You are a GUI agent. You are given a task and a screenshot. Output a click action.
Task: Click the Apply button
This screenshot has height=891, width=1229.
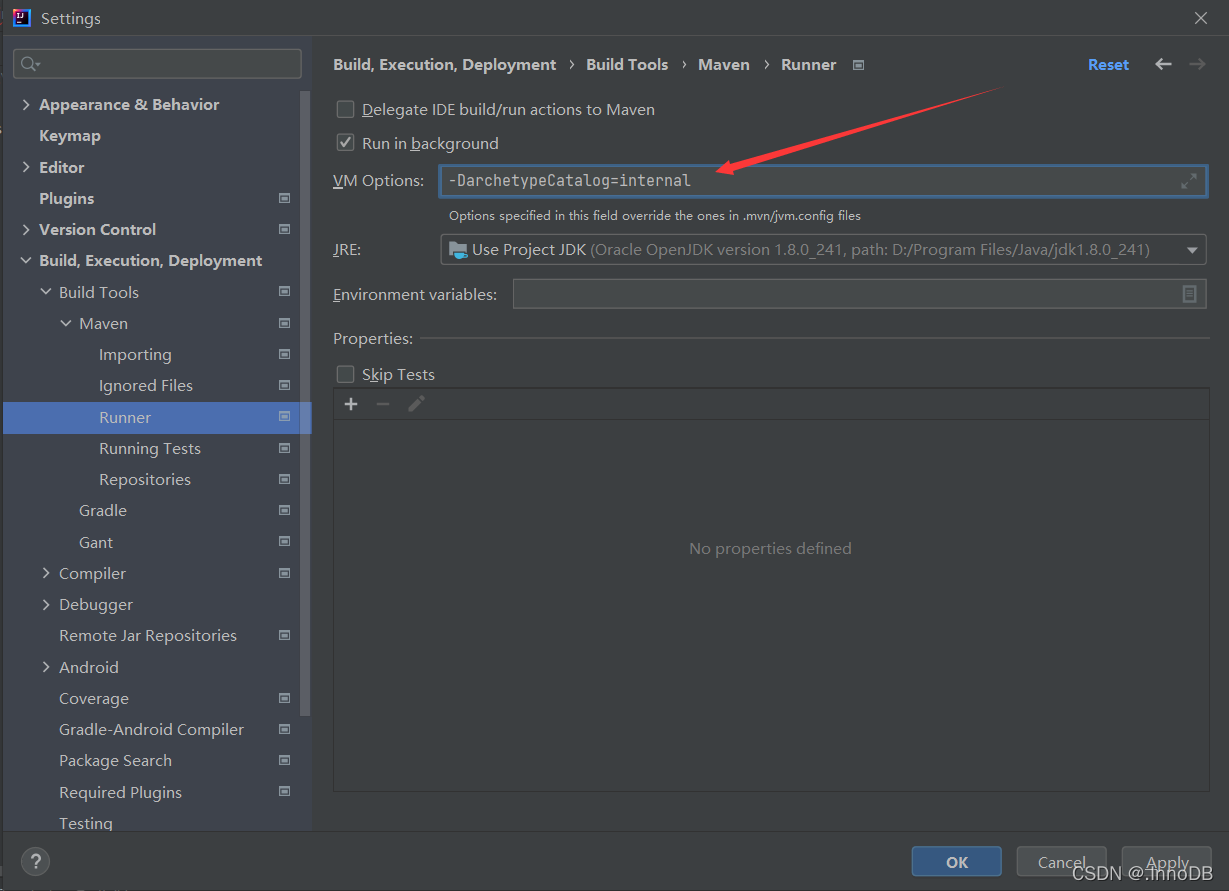(x=1167, y=862)
